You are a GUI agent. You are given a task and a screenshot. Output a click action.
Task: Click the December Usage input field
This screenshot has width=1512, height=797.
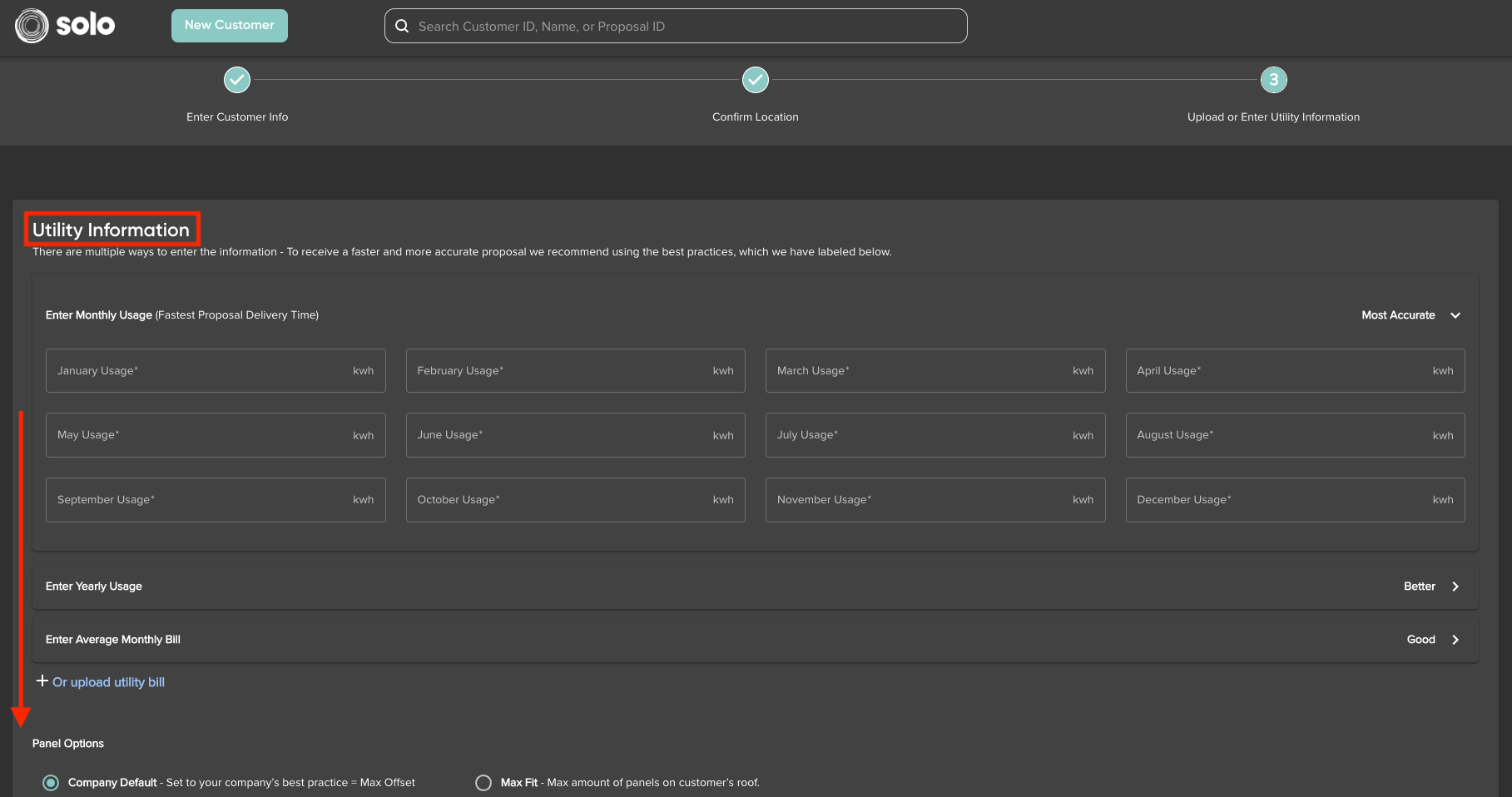point(1295,499)
